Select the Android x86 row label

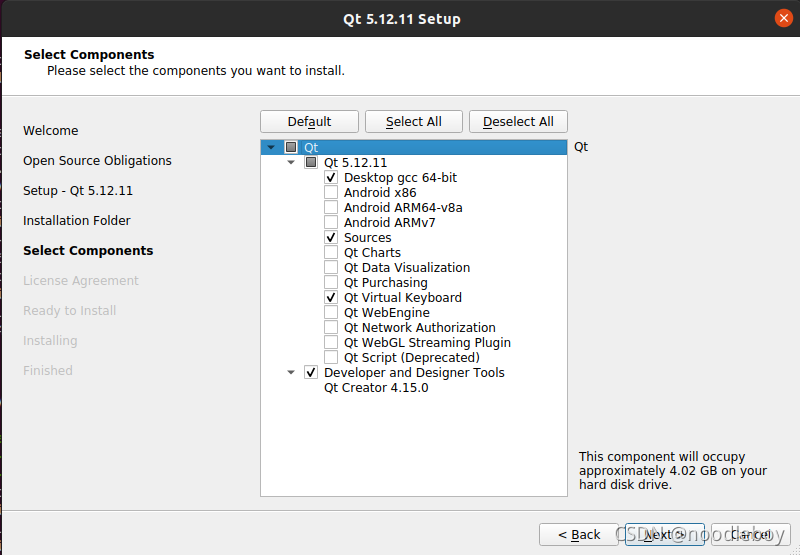pos(380,192)
